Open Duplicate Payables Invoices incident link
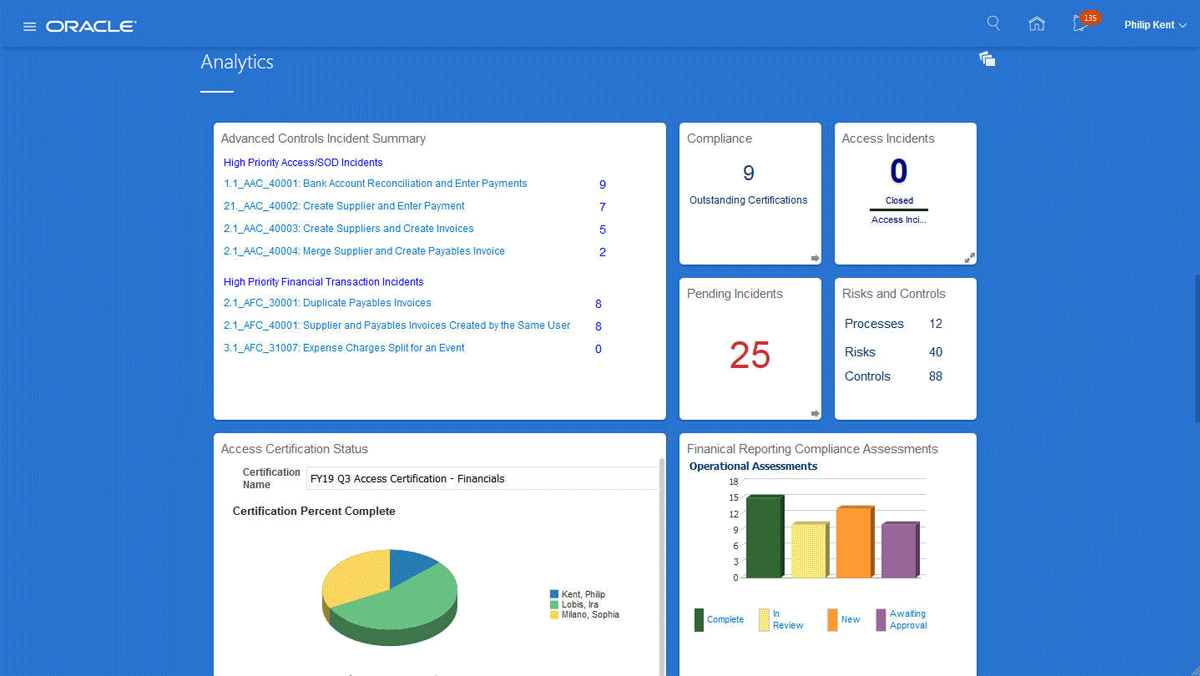 pos(327,303)
